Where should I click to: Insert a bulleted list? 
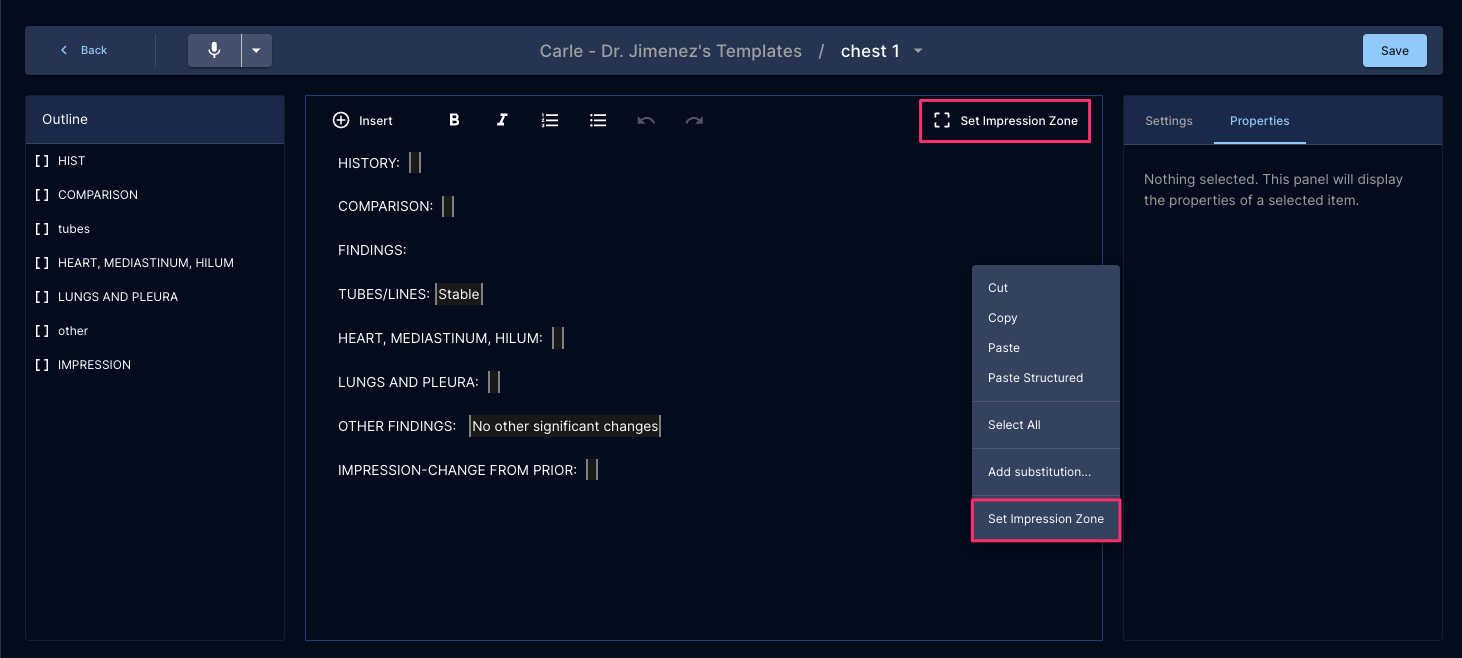598,120
